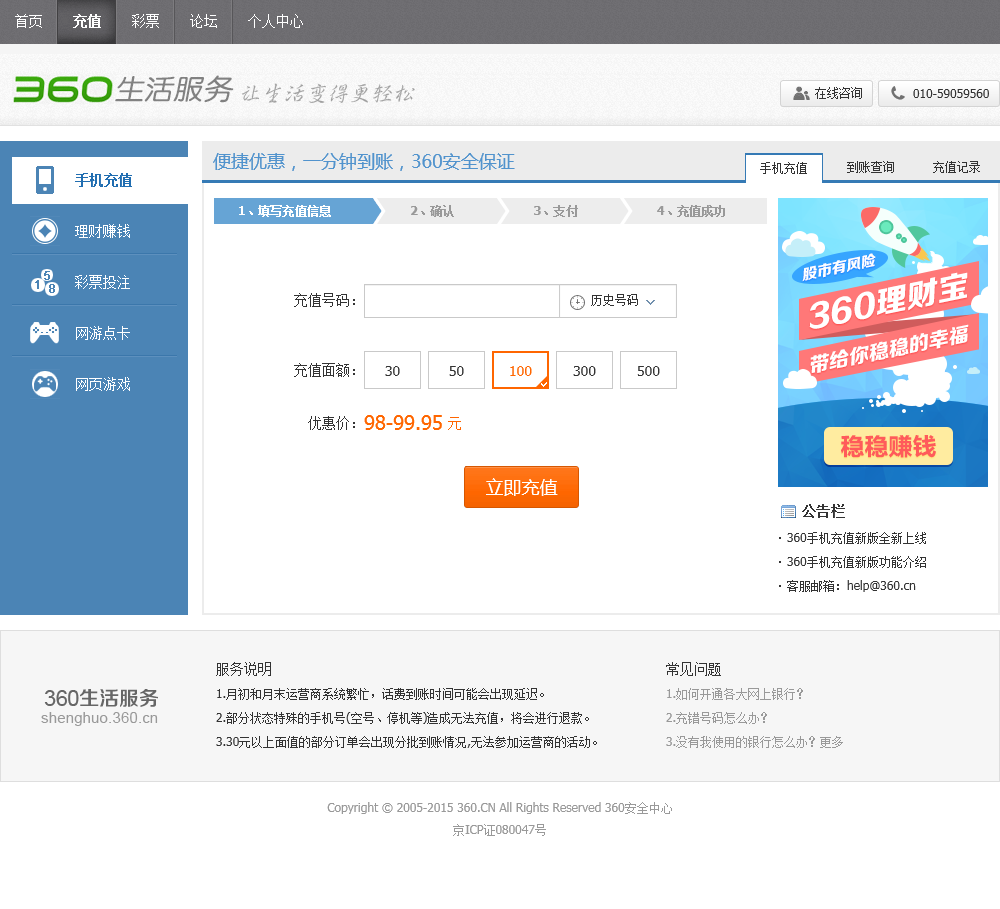The width and height of the screenshot is (1000, 909).
Task: Open 360手机充值新版功能介绍 announcement
Action: [856, 562]
